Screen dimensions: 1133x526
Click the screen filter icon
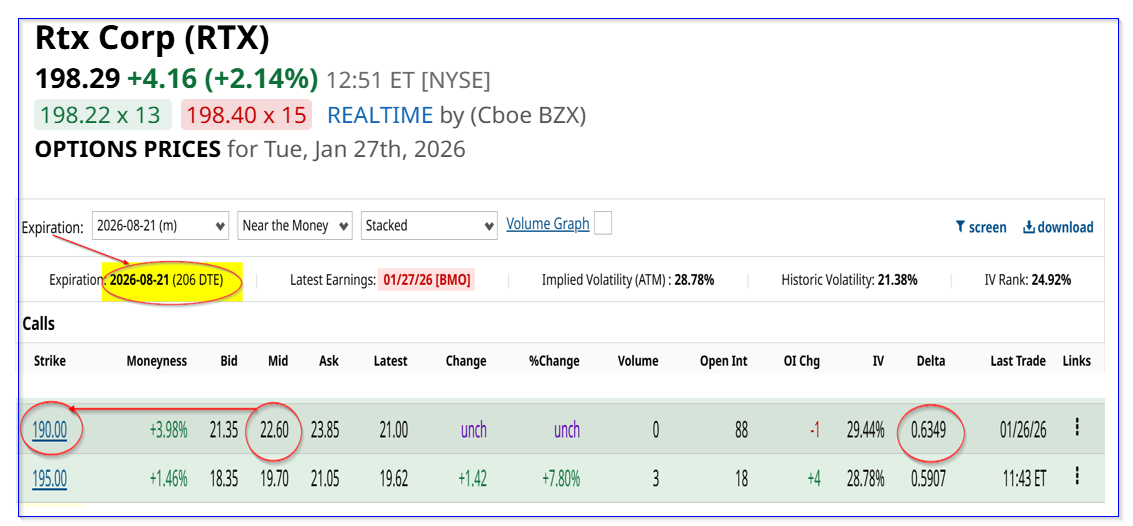pyautogui.click(x=961, y=227)
